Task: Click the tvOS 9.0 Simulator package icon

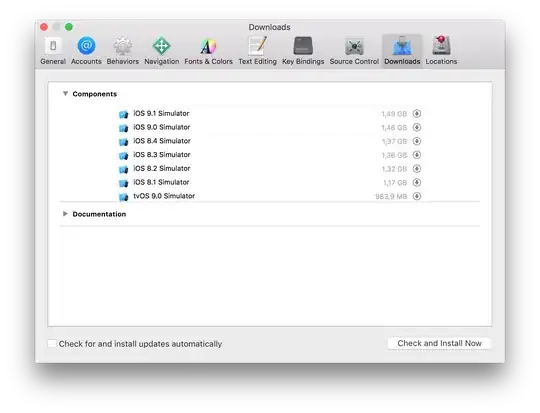Action: 123,197
